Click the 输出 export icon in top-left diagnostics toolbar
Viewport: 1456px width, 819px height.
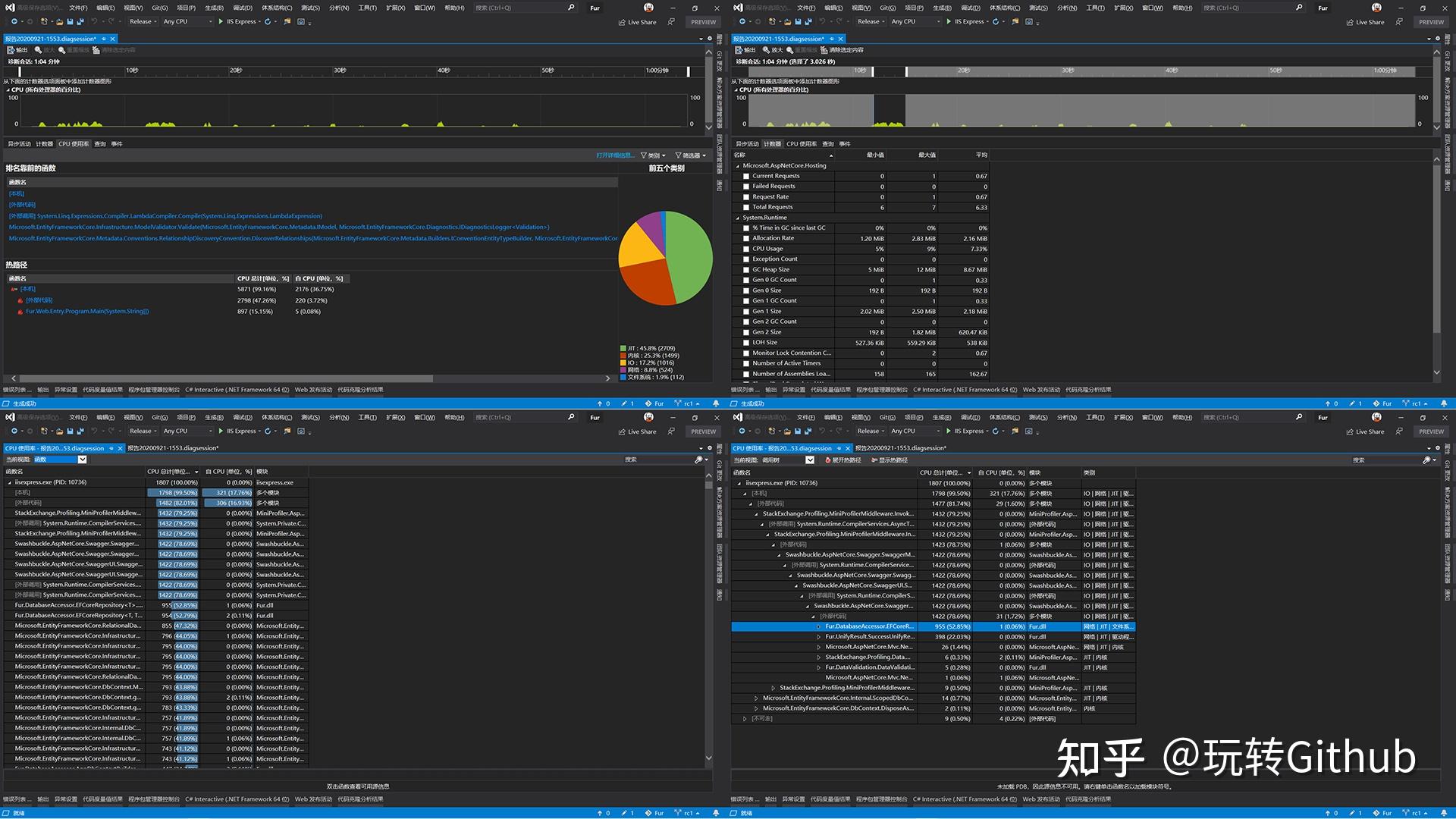pos(11,50)
